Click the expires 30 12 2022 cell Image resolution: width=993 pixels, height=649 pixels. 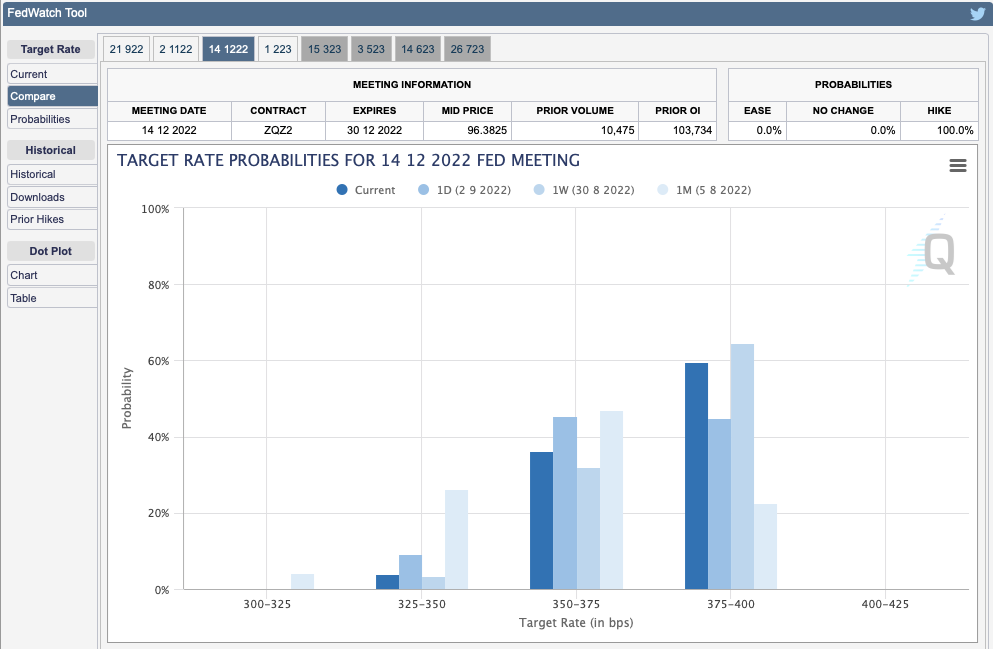[x=374, y=130]
